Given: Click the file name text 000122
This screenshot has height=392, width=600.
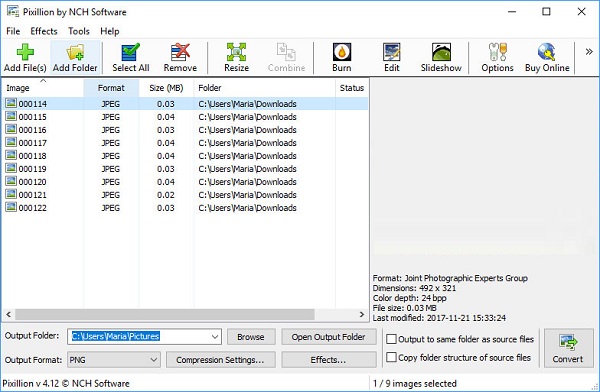Looking at the screenshot, I should pos(33,208).
